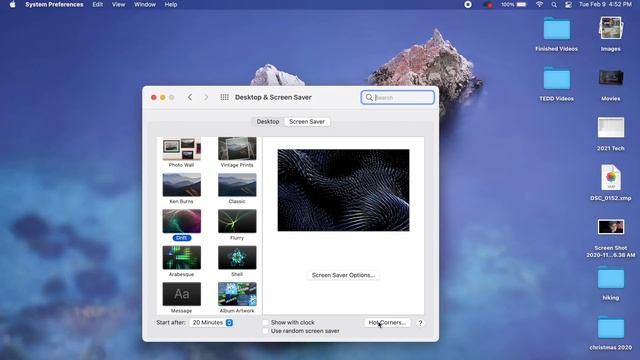Choose the Classic screen saver
The height and width of the screenshot is (360, 640).
tap(237, 189)
